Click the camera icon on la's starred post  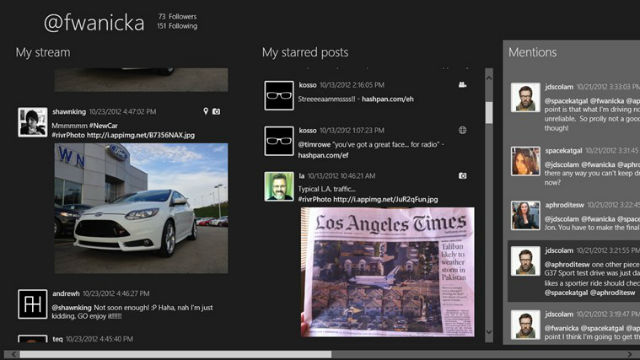tap(462, 176)
